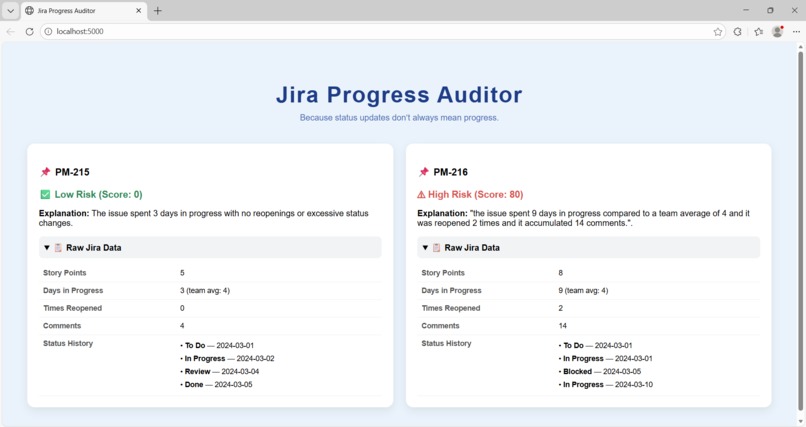The height and width of the screenshot is (427, 806).
Task: Add page to favorites star icon
Action: (718, 32)
